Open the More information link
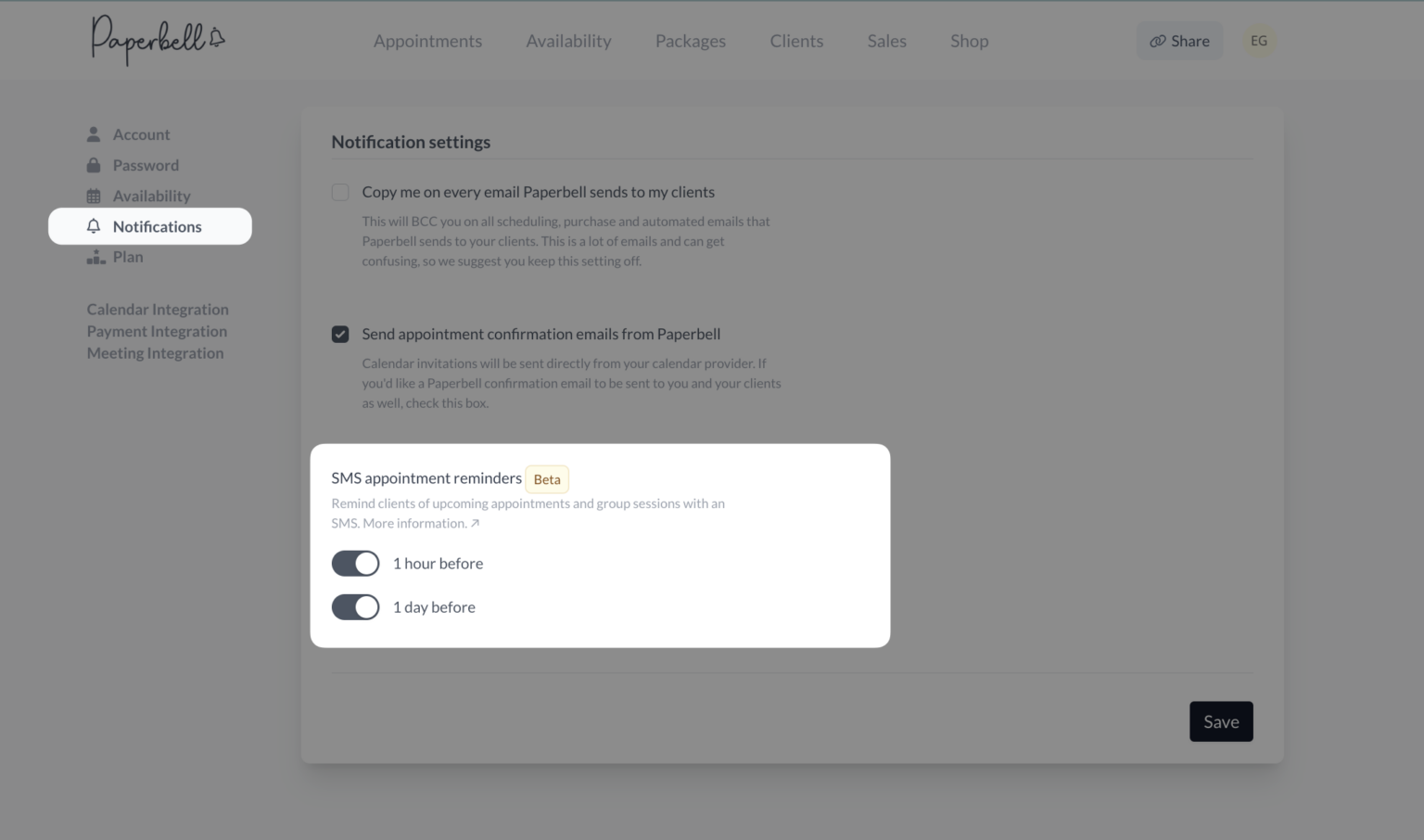 click(429, 523)
